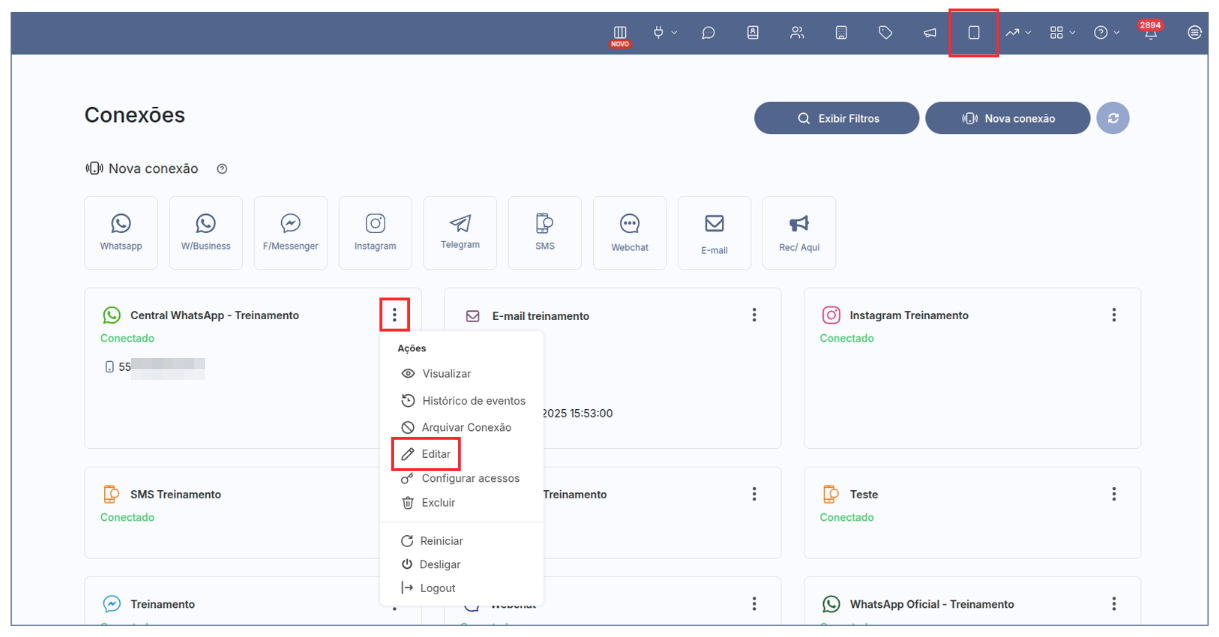
Task: Expand the plug integrations dropdown in navbar
Action: pyautogui.click(x=664, y=33)
